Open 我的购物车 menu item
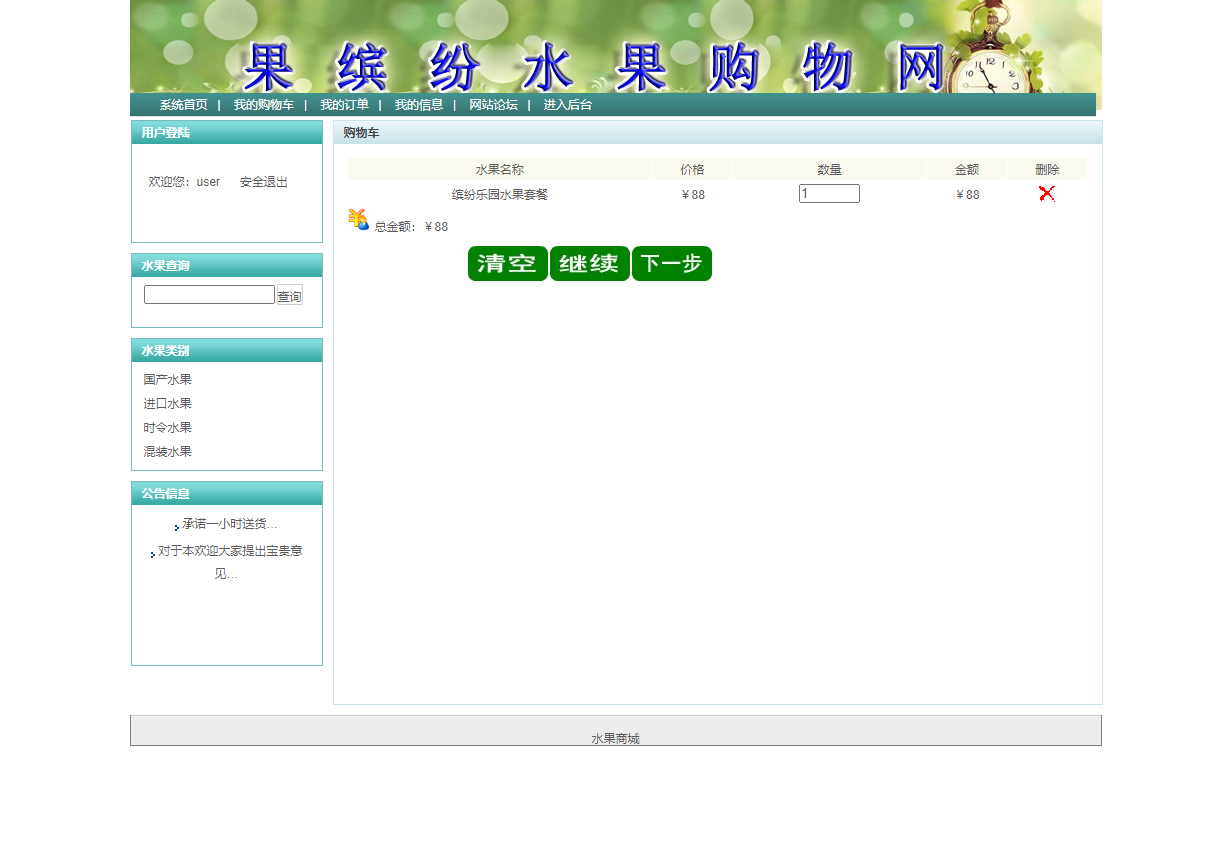Viewport: 1232px width, 865px height. tap(264, 105)
